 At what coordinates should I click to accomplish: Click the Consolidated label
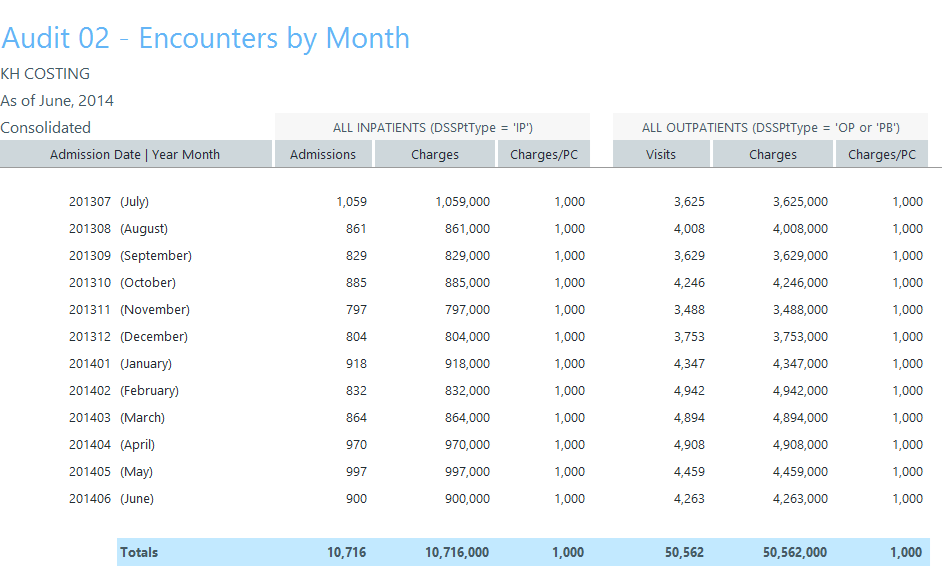[x=46, y=128]
